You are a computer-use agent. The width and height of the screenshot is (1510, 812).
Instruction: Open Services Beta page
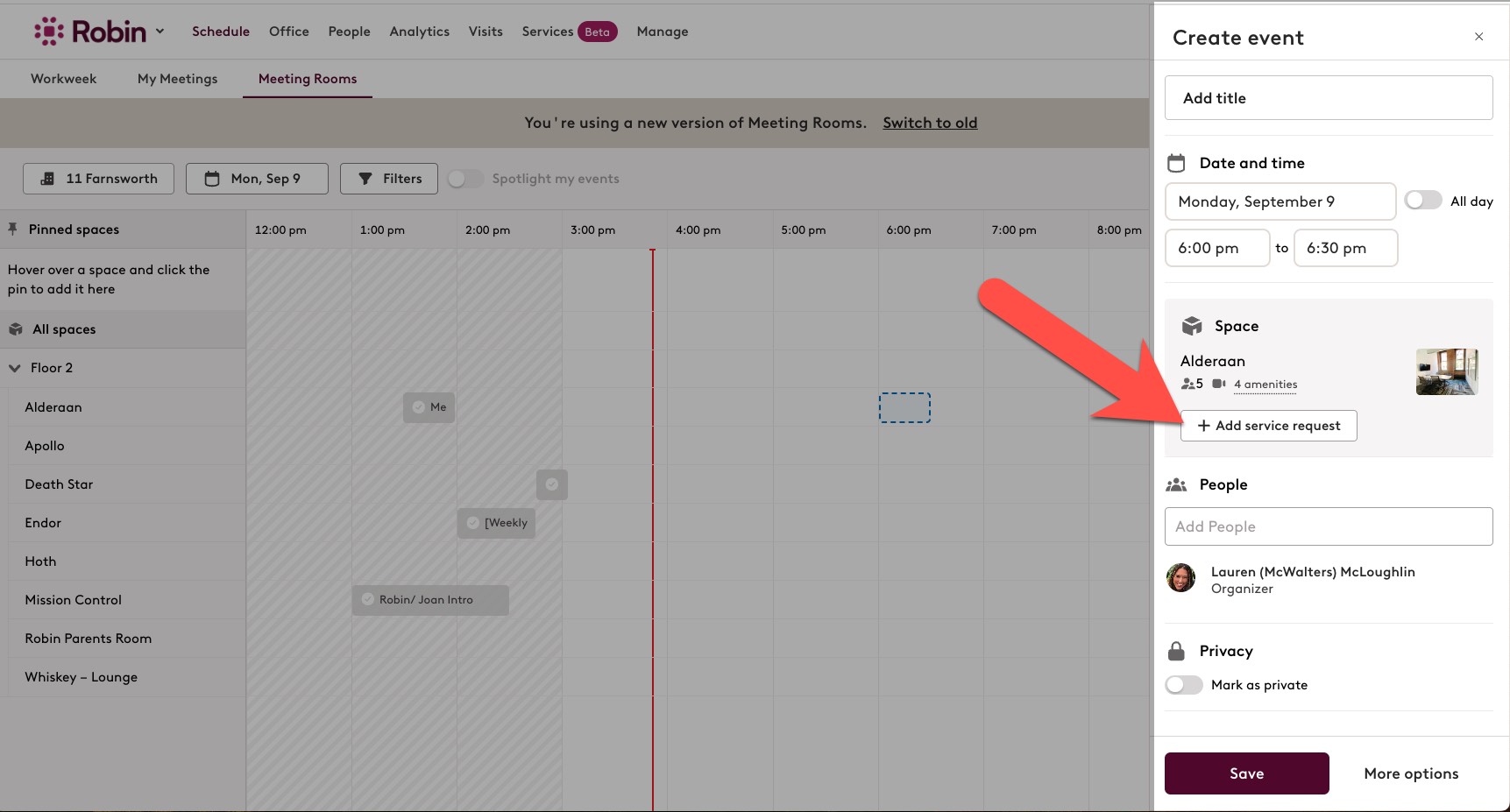(x=569, y=32)
